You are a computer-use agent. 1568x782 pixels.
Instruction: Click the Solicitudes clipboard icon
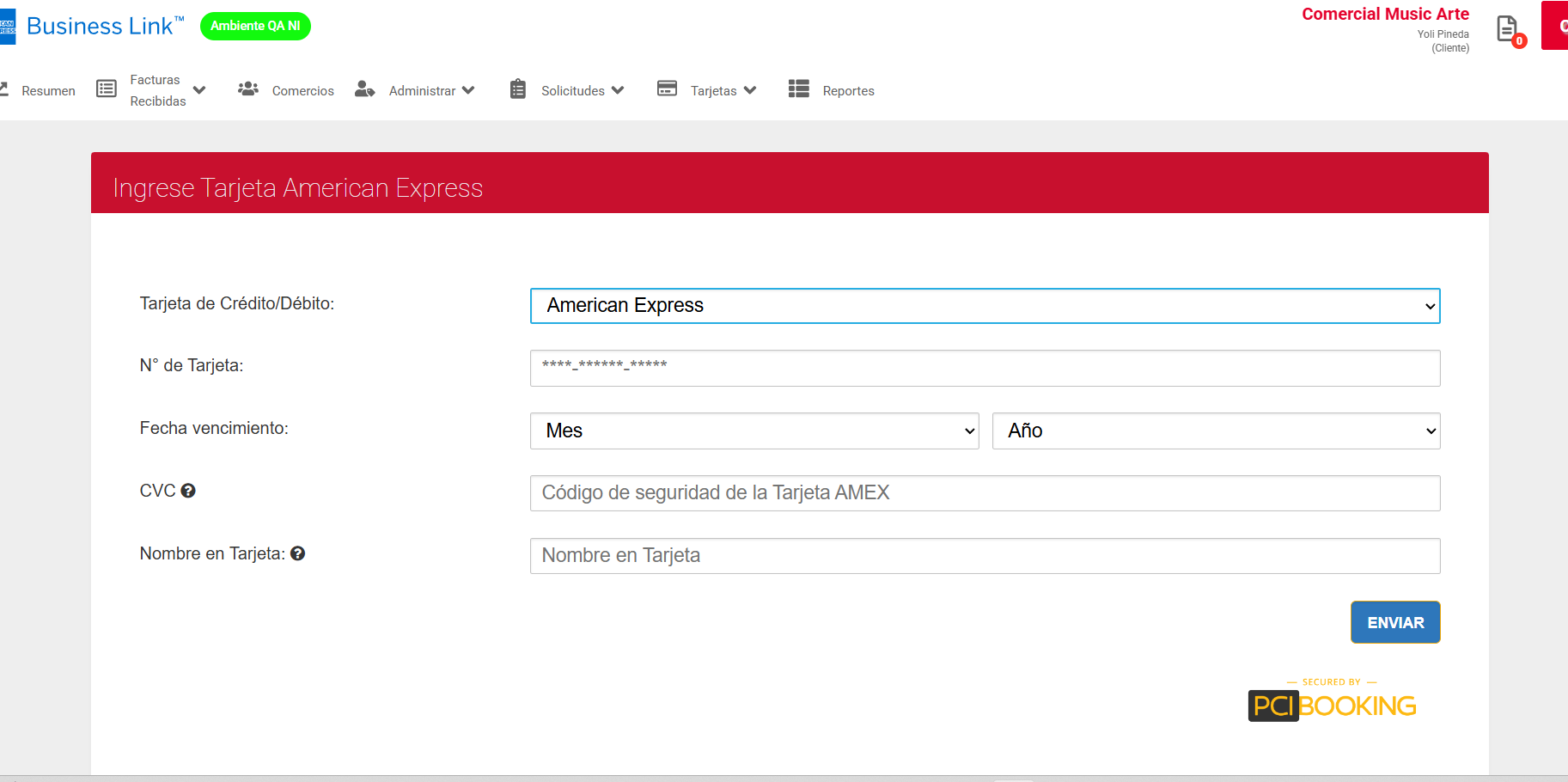518,89
